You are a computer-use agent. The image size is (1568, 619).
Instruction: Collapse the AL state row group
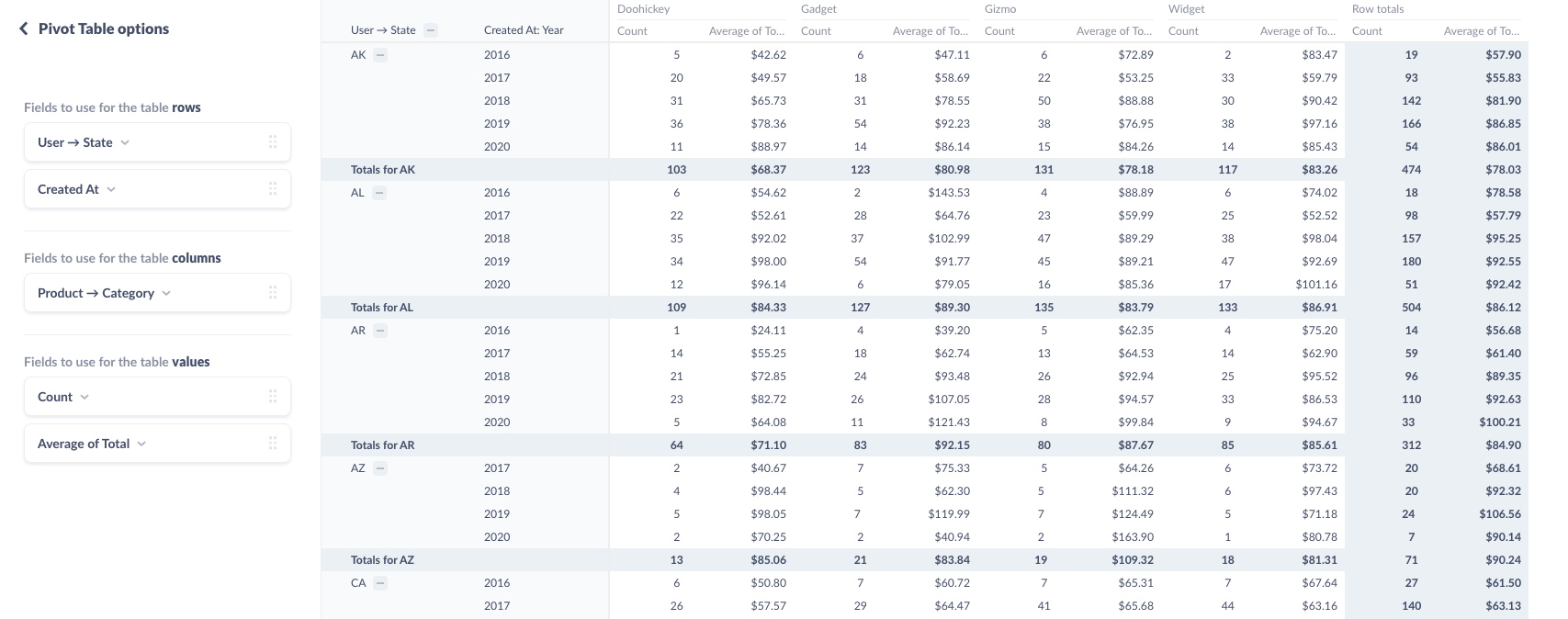tap(379, 193)
